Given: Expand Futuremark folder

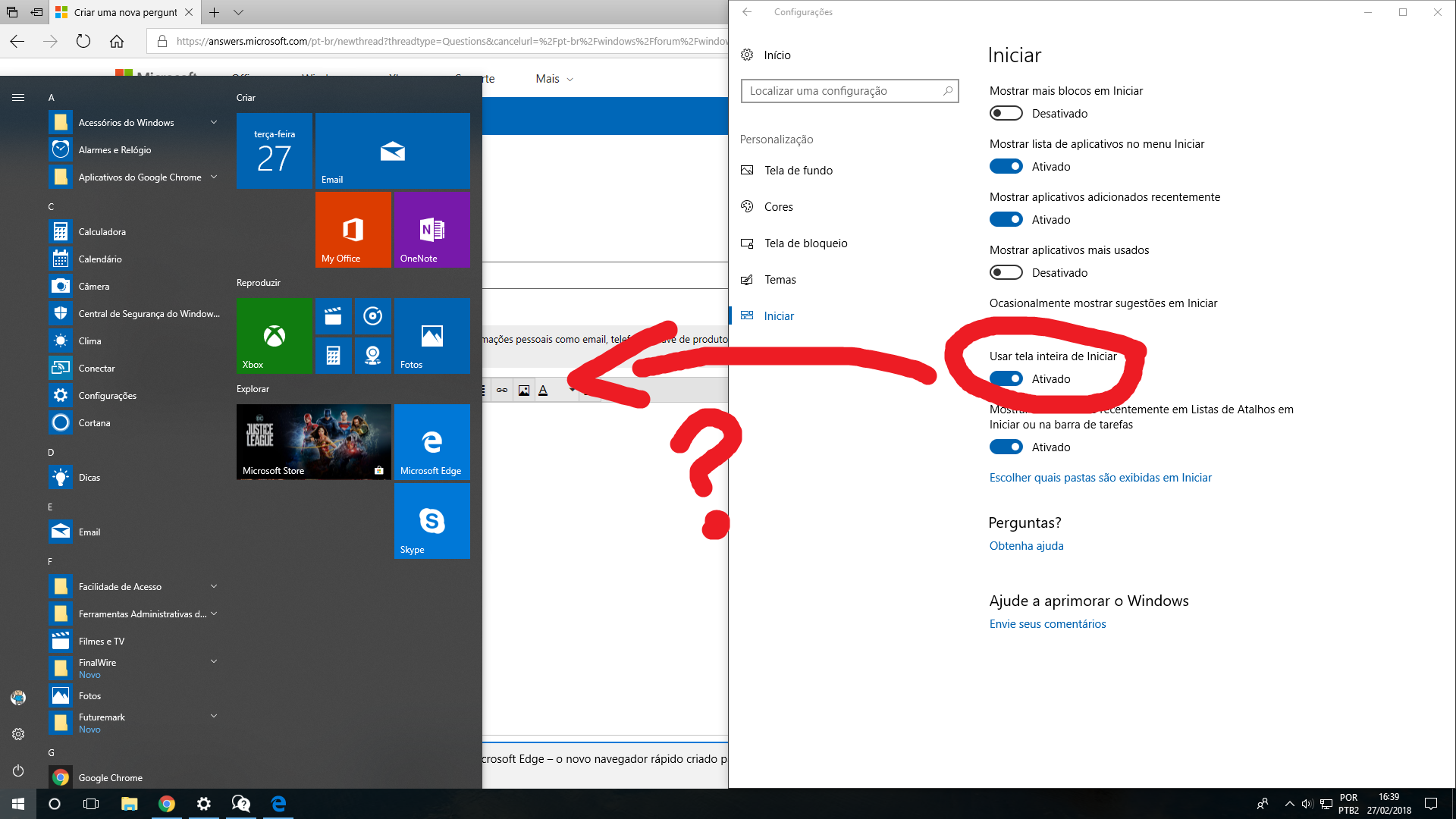Looking at the screenshot, I should pyautogui.click(x=135, y=723).
